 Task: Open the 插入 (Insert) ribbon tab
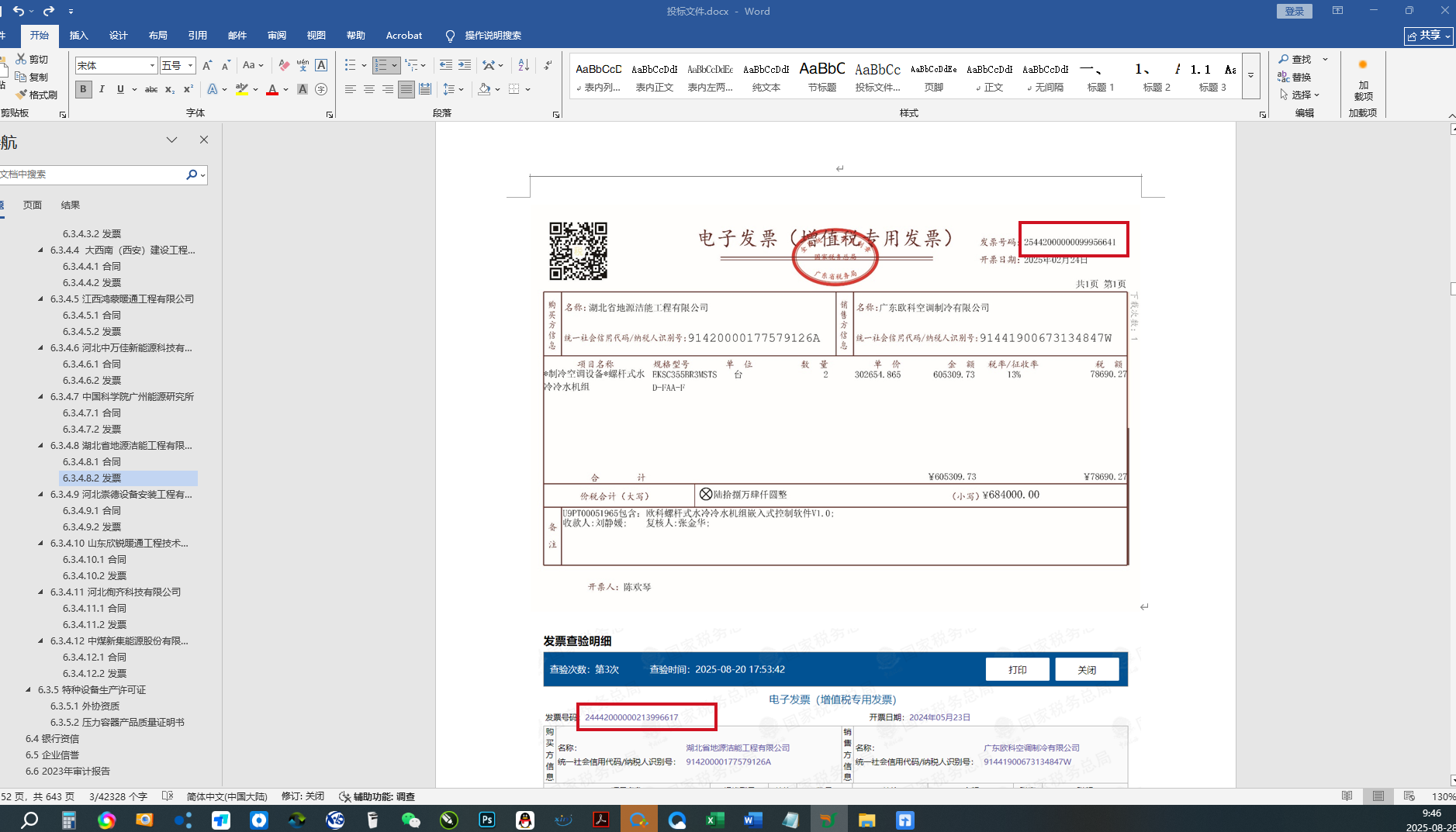(78, 35)
